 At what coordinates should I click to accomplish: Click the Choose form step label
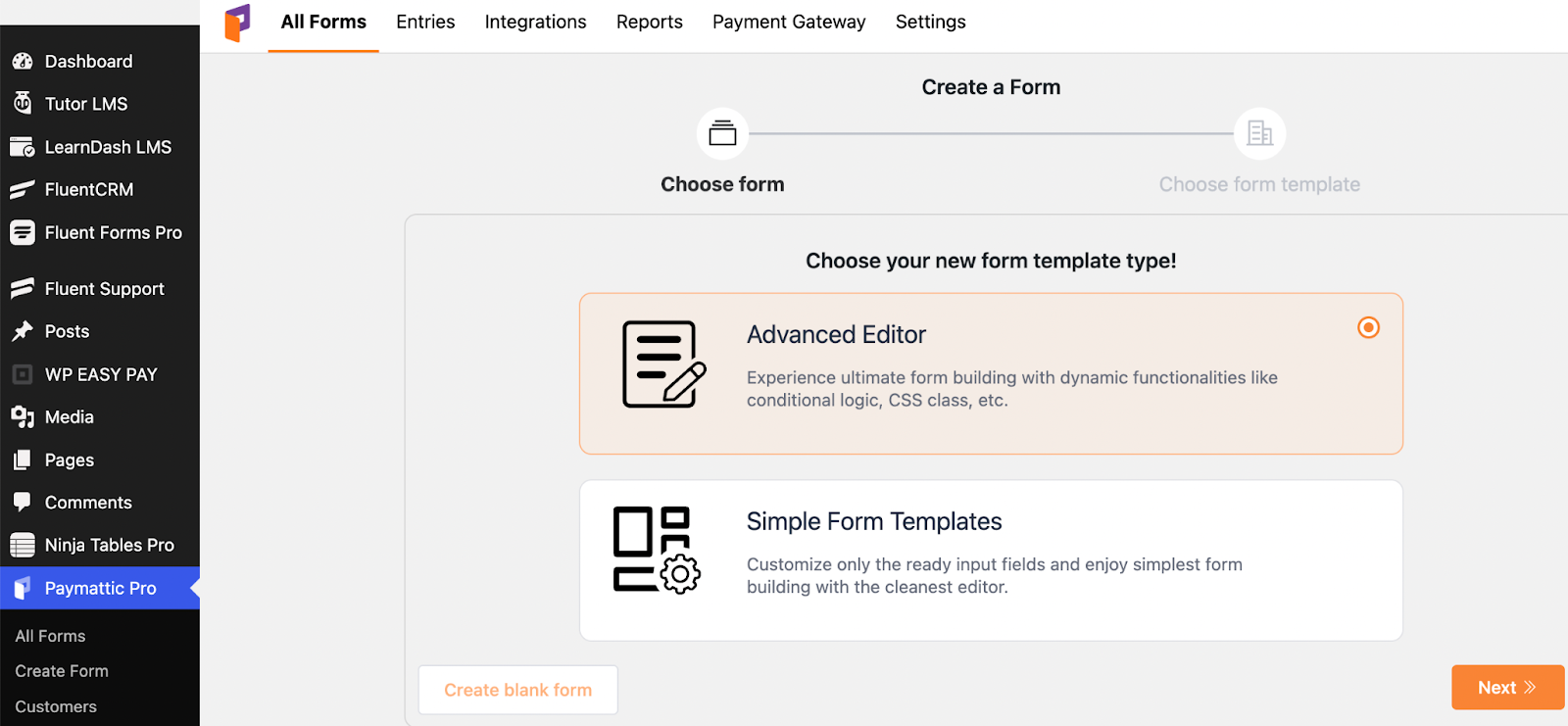pyautogui.click(x=722, y=184)
